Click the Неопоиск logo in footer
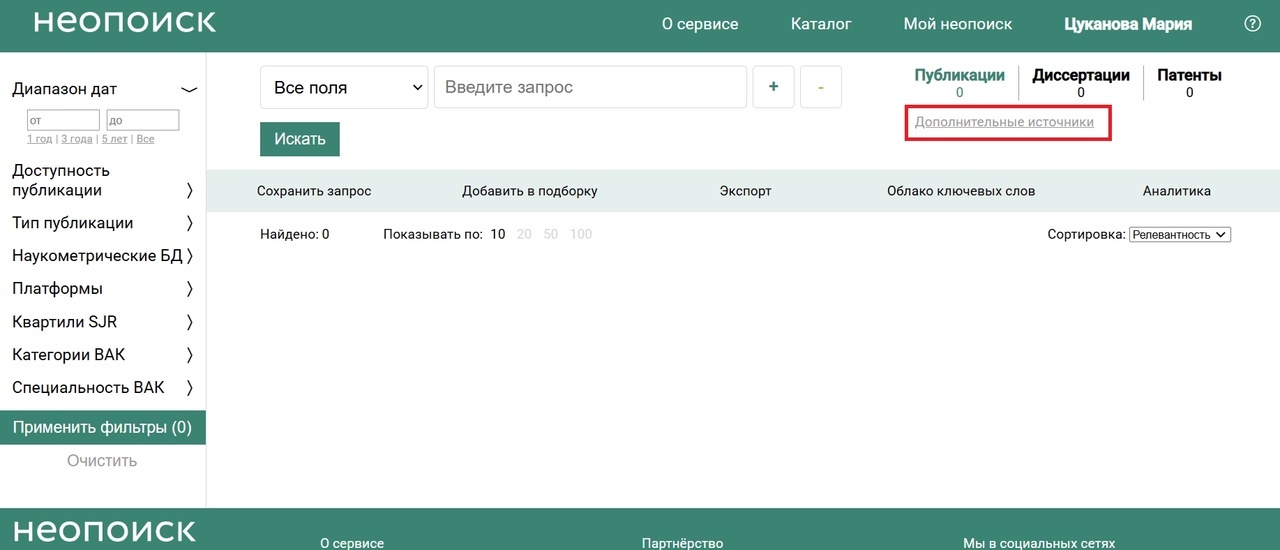Image resolution: width=1280 pixels, height=550 pixels. (x=105, y=530)
